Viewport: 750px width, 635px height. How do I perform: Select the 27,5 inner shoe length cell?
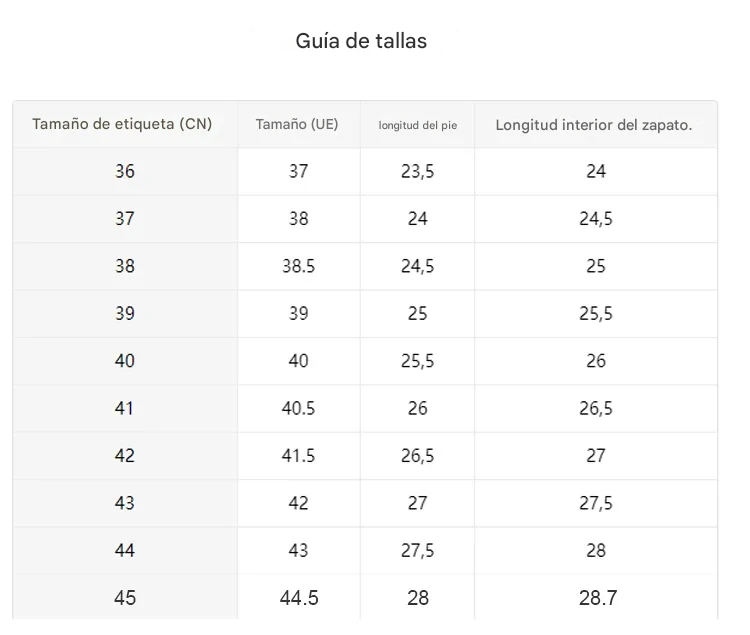[596, 503]
